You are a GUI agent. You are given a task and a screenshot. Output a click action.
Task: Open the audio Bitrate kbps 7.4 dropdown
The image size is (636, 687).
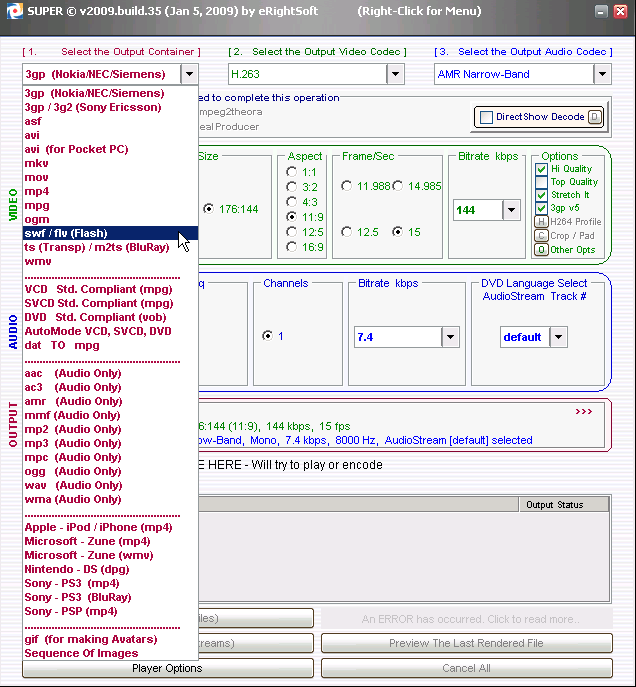tap(450, 337)
